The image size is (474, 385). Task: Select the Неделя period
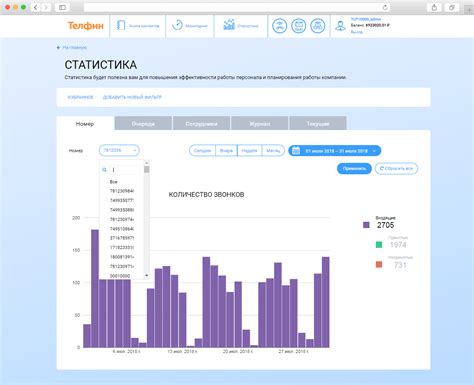[x=250, y=151]
